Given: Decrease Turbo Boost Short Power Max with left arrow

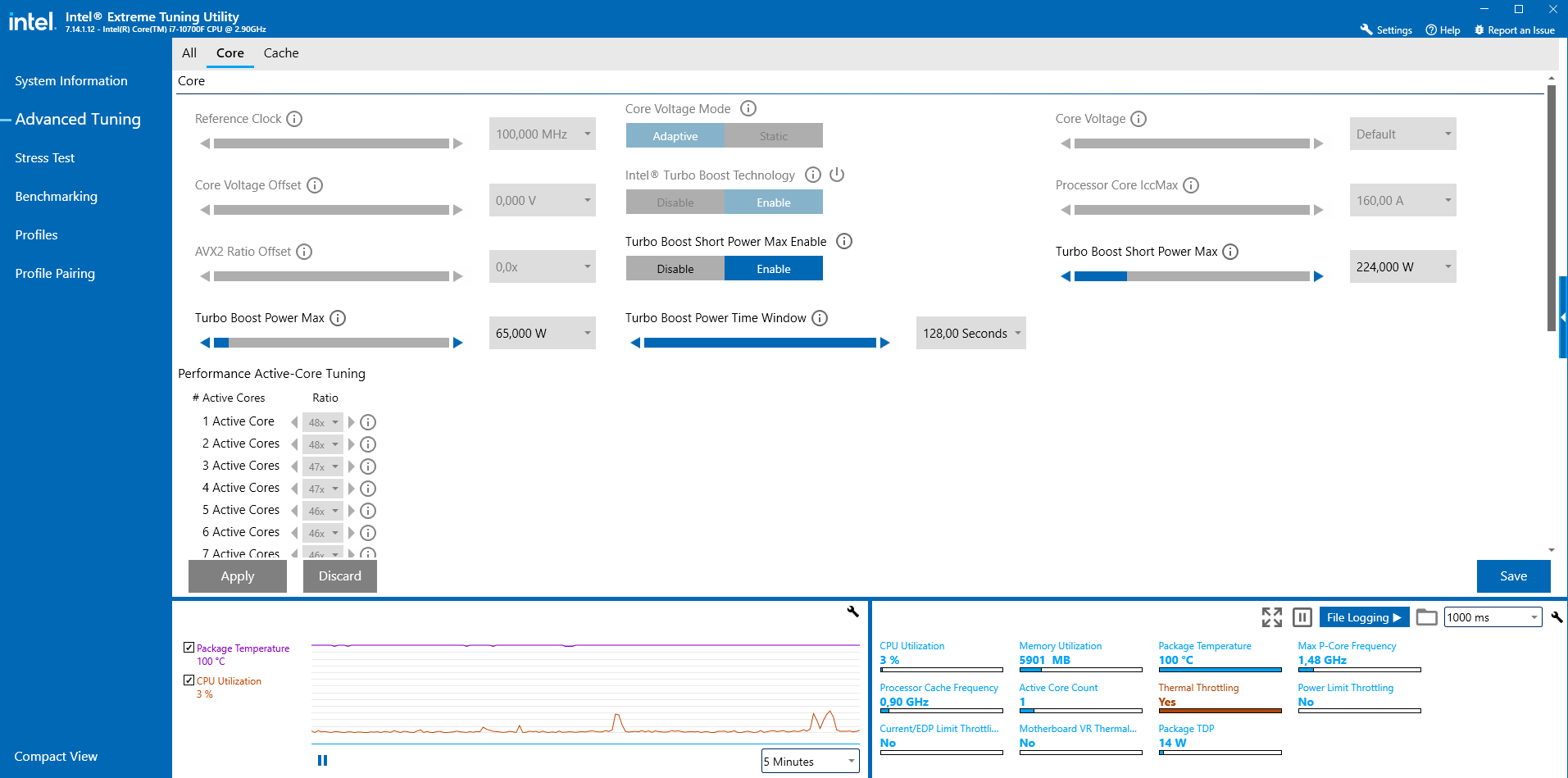Looking at the screenshot, I should click(1066, 276).
